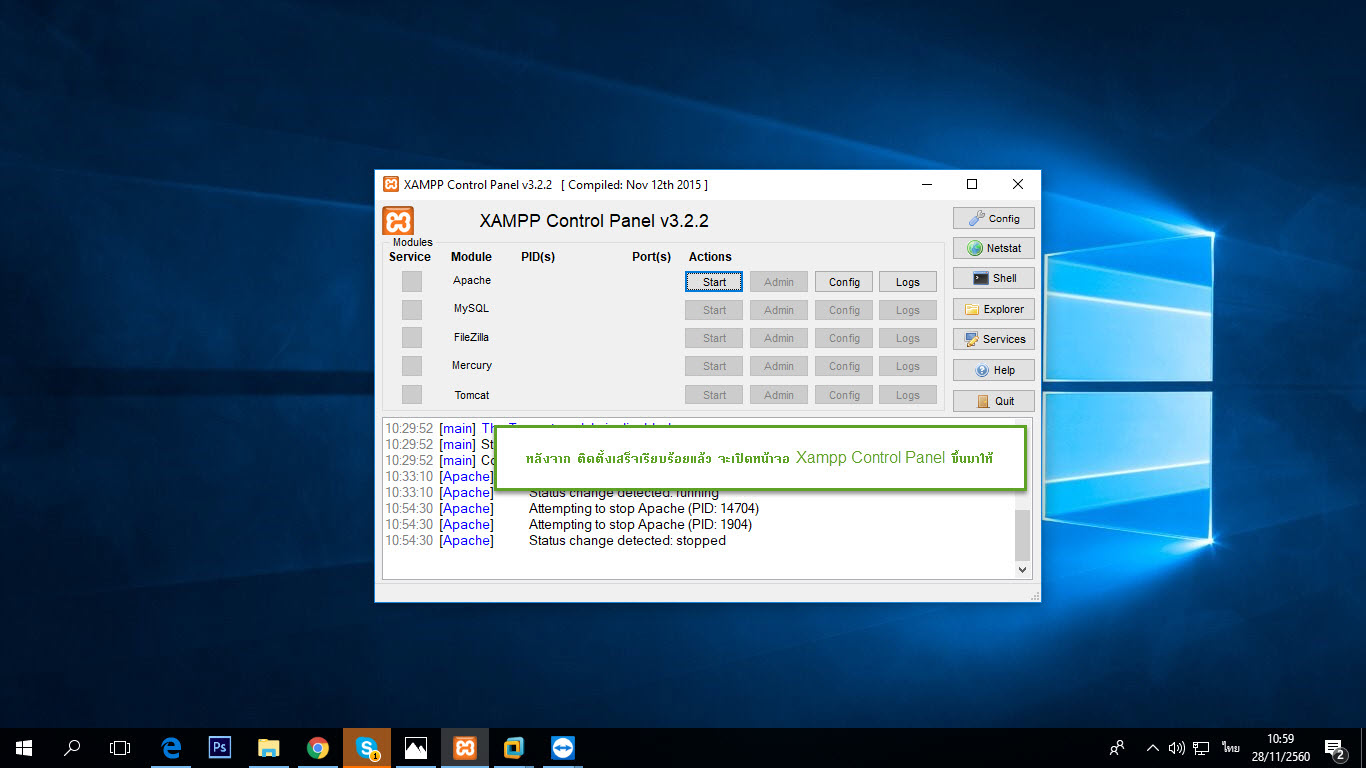Open File Explorer from the taskbar
The image size is (1366, 768).
coord(269,748)
